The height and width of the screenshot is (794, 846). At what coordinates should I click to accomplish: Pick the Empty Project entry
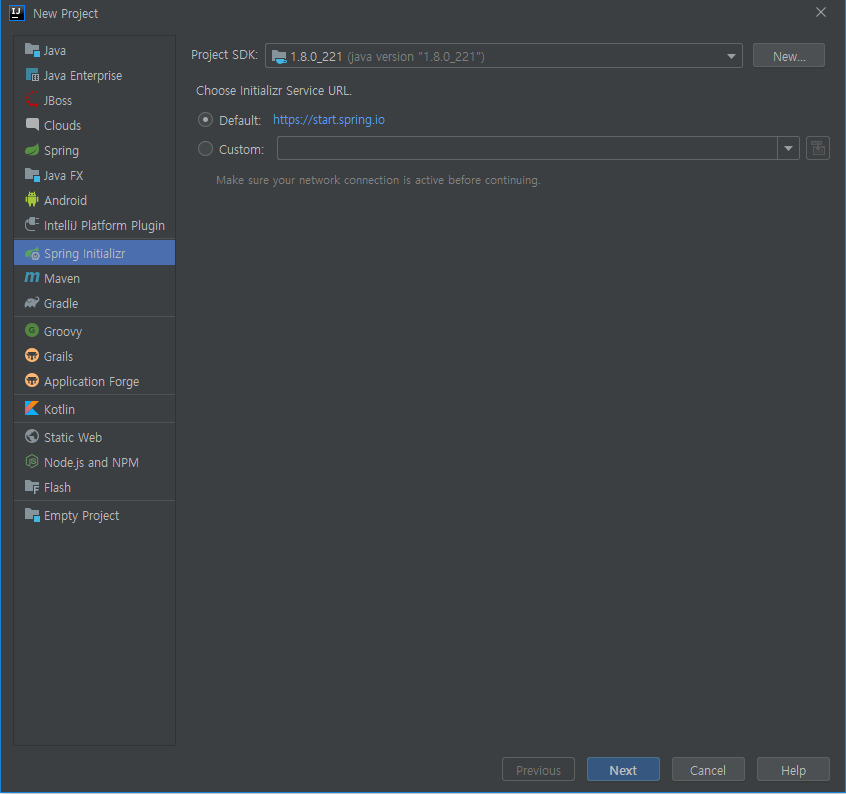(x=94, y=515)
